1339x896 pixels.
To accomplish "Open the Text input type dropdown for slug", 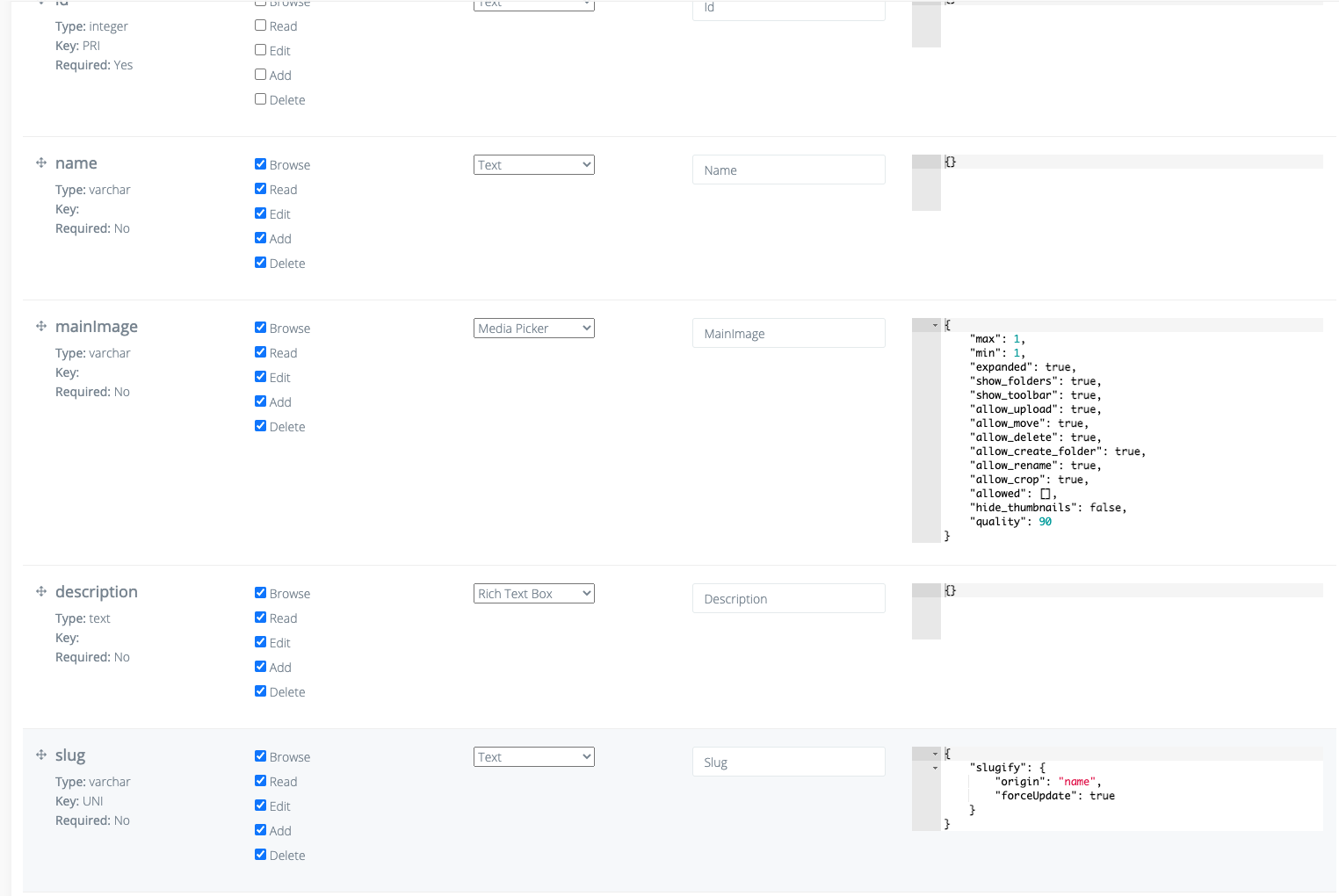I will click(x=533, y=756).
